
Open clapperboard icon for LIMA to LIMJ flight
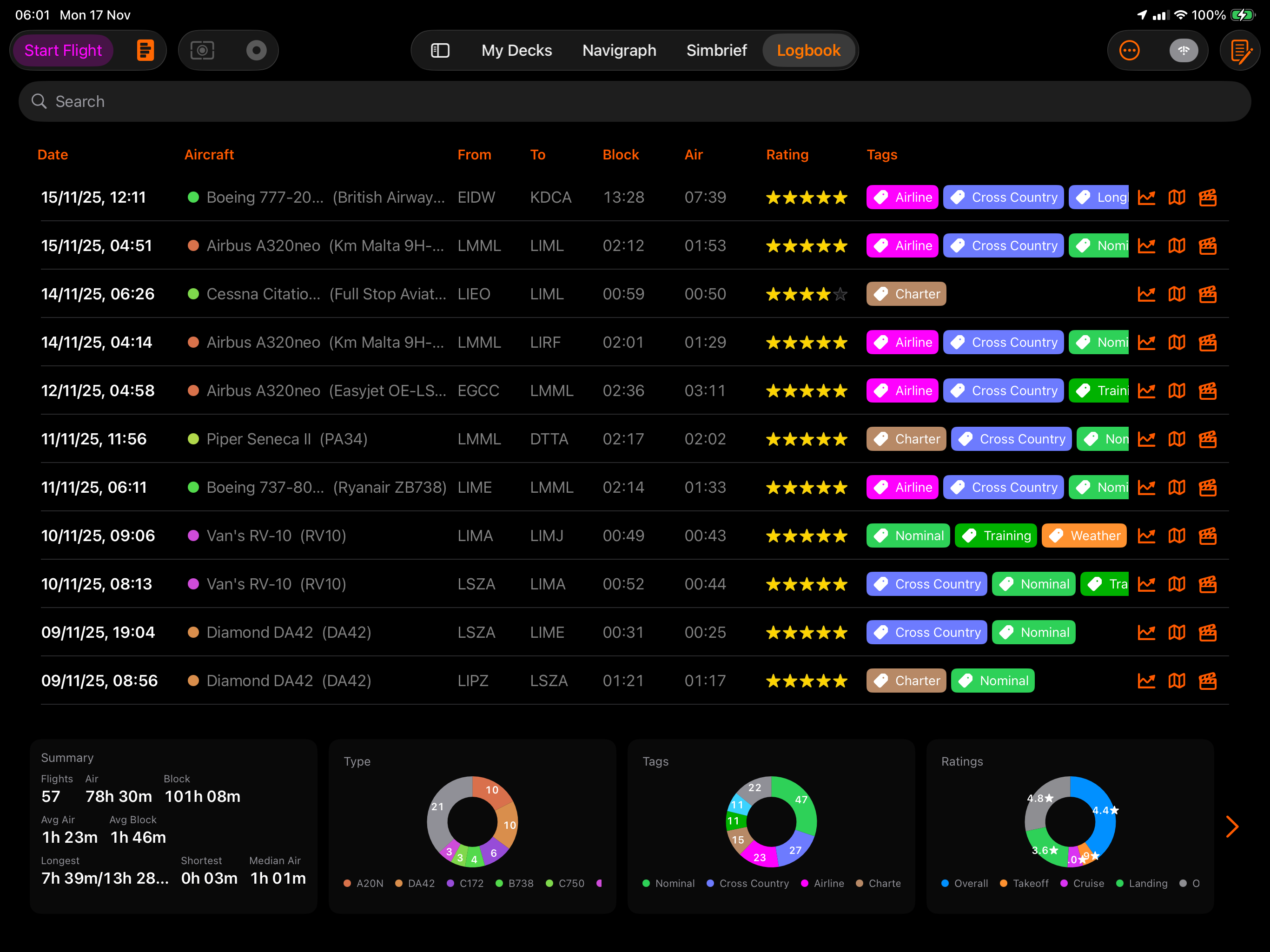tap(1207, 535)
